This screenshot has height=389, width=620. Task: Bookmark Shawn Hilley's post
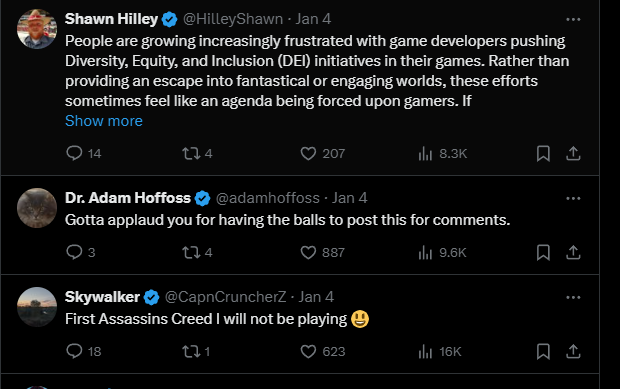point(543,153)
